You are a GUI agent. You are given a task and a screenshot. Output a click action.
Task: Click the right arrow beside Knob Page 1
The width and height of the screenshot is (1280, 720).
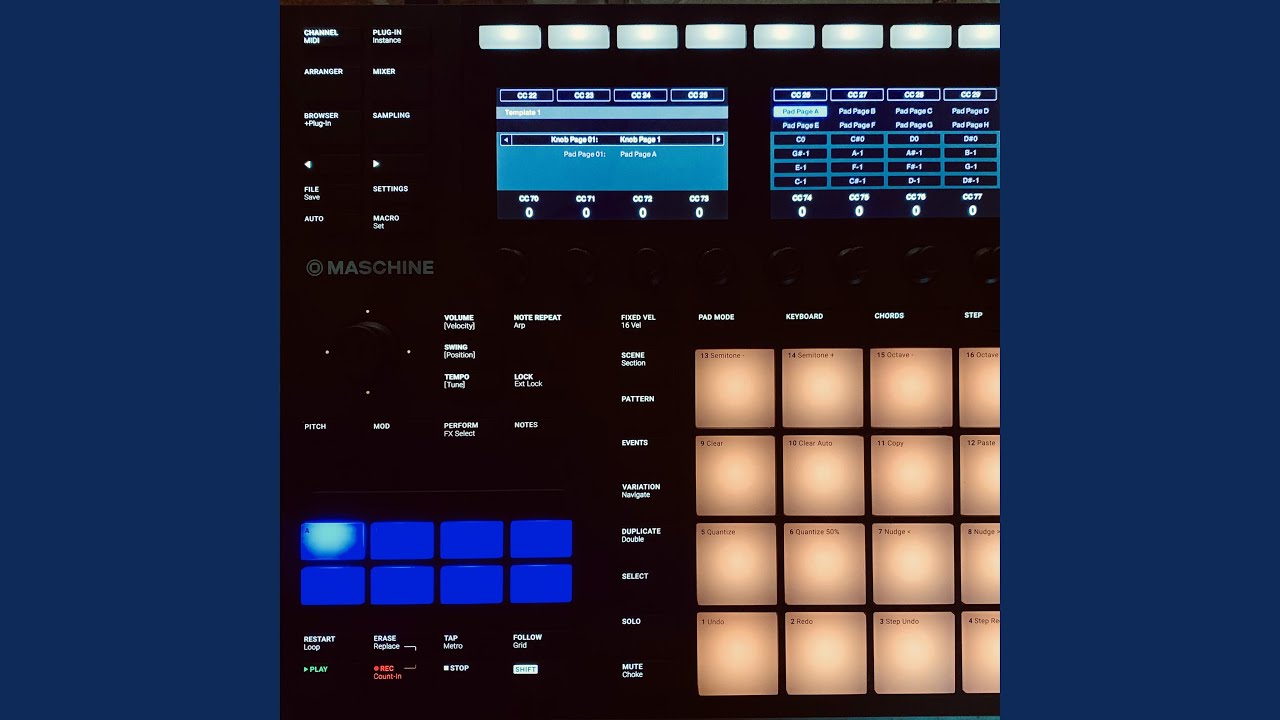[x=718, y=140]
